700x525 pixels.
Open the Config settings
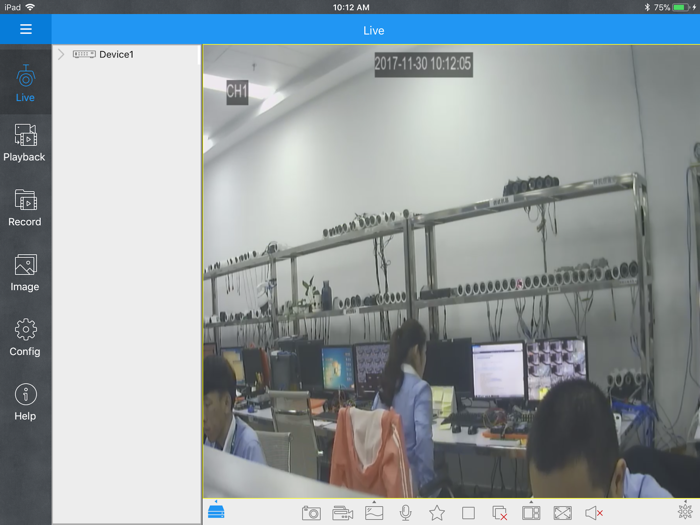tap(25, 338)
